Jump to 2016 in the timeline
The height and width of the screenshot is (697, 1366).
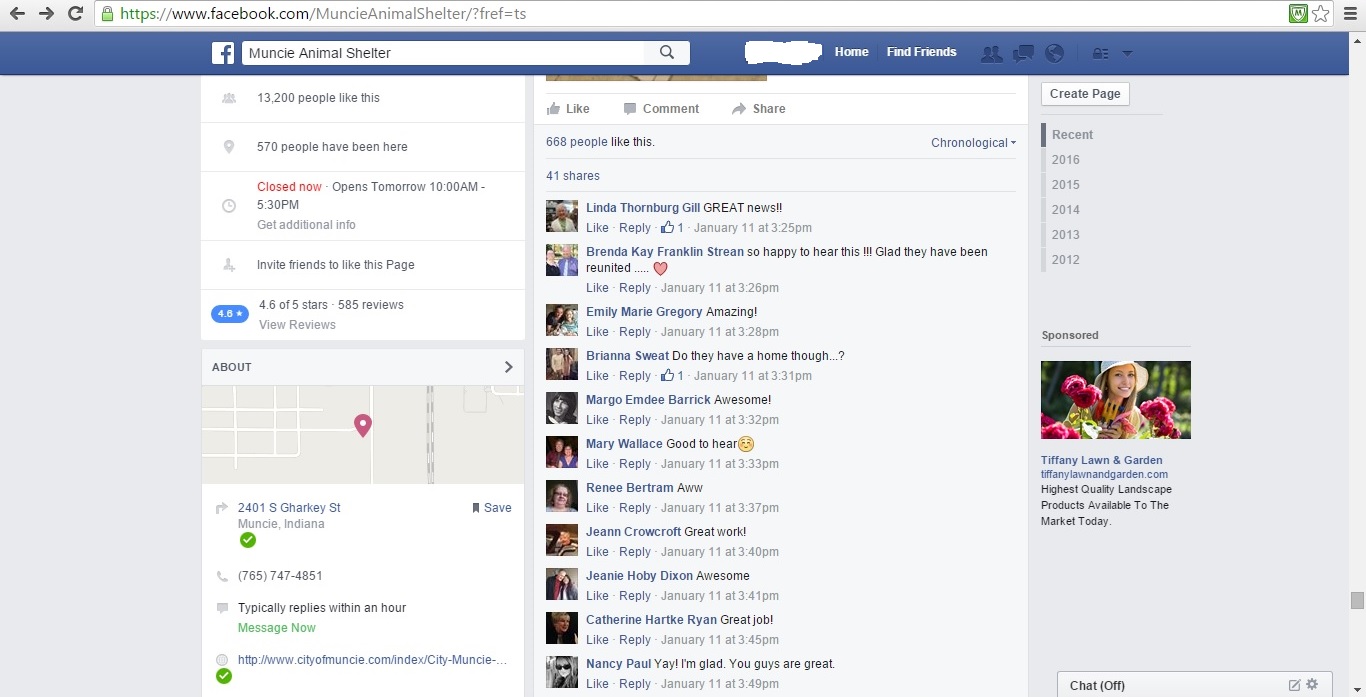tap(1066, 160)
